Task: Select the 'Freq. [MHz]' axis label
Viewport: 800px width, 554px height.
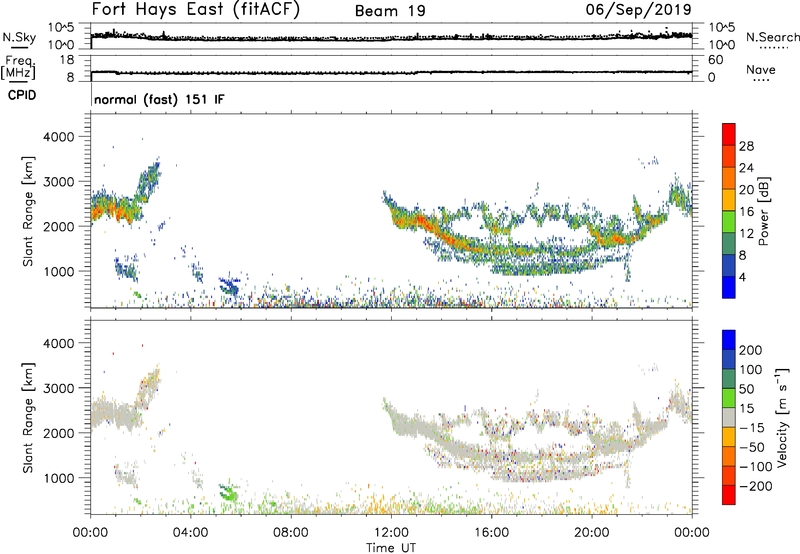Action: pos(18,68)
